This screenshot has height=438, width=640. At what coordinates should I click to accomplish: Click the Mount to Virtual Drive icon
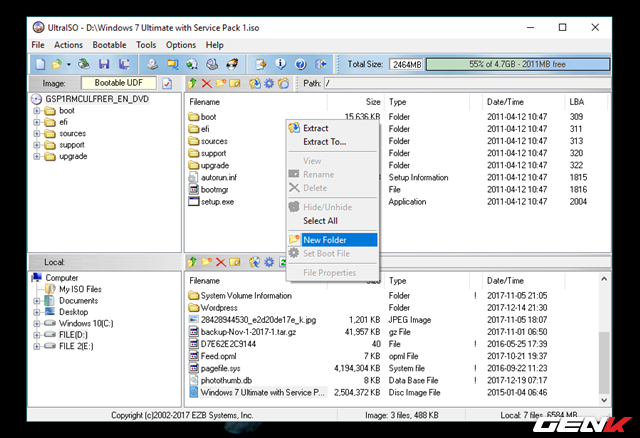click(212, 64)
